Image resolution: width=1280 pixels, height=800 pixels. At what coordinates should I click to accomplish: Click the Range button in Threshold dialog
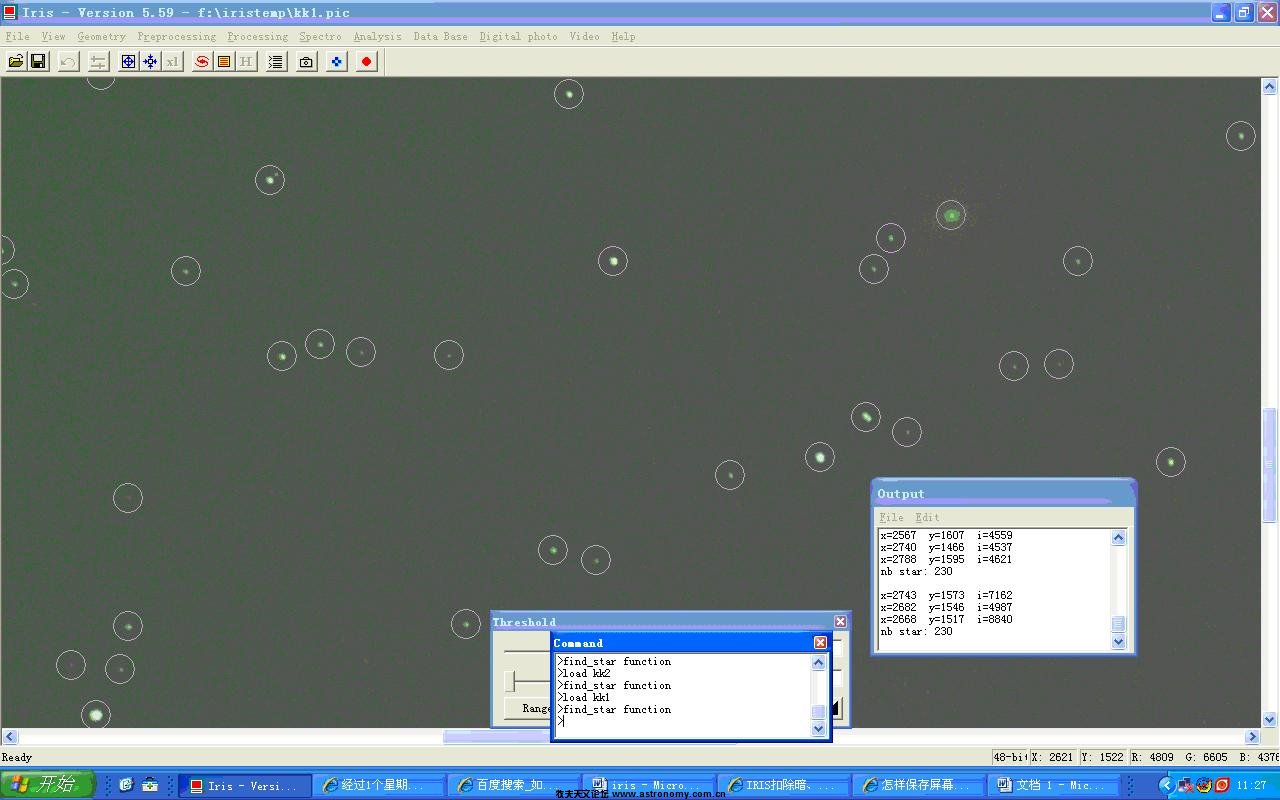(528, 708)
